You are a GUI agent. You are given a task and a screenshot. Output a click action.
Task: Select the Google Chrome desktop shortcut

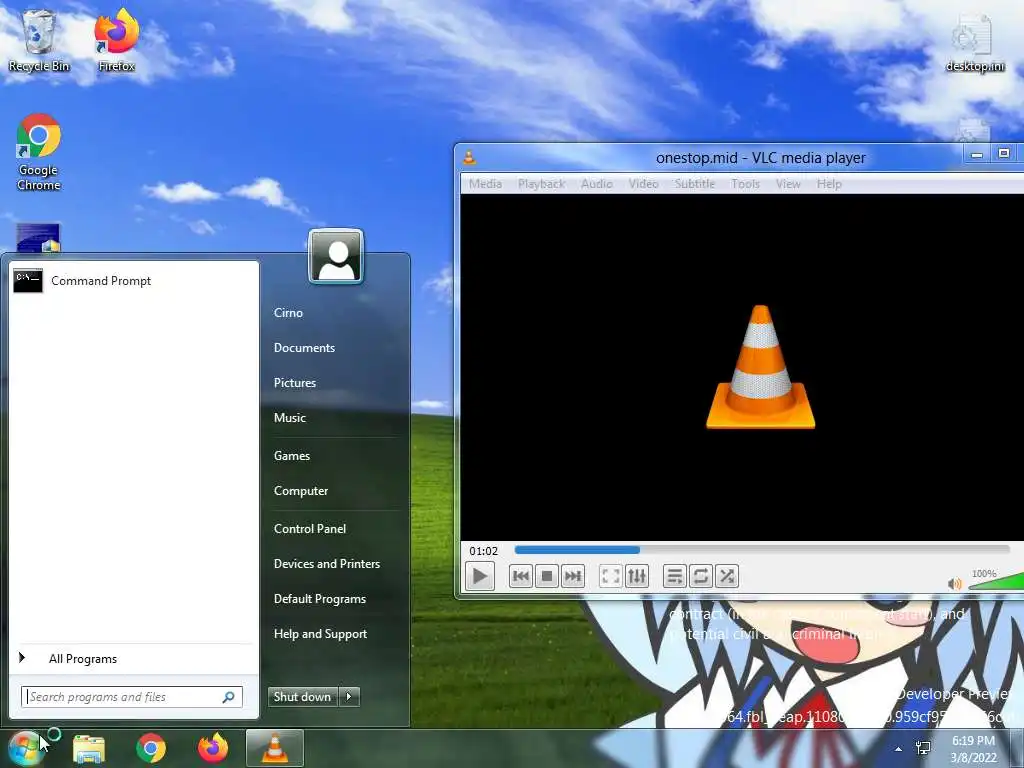39,153
